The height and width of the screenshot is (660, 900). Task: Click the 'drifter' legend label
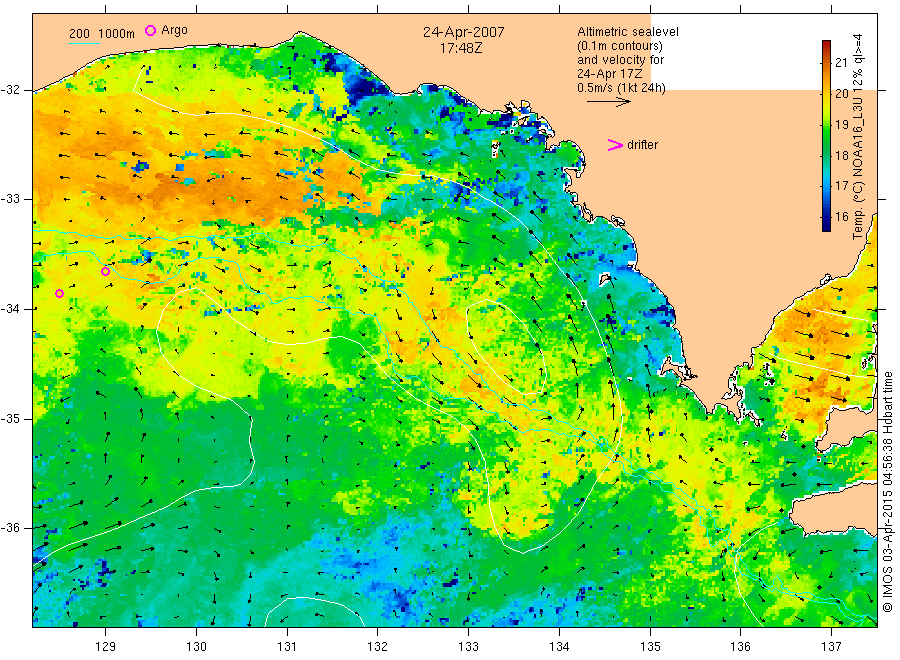pyautogui.click(x=642, y=145)
